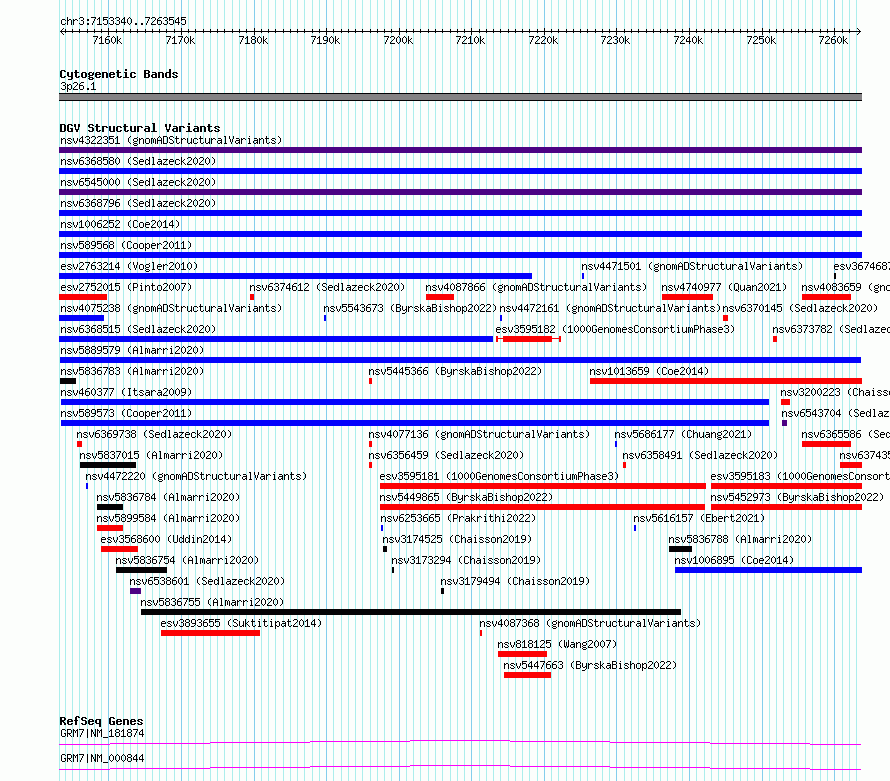Click the 7210k mark on the ruler

click(x=471, y=40)
